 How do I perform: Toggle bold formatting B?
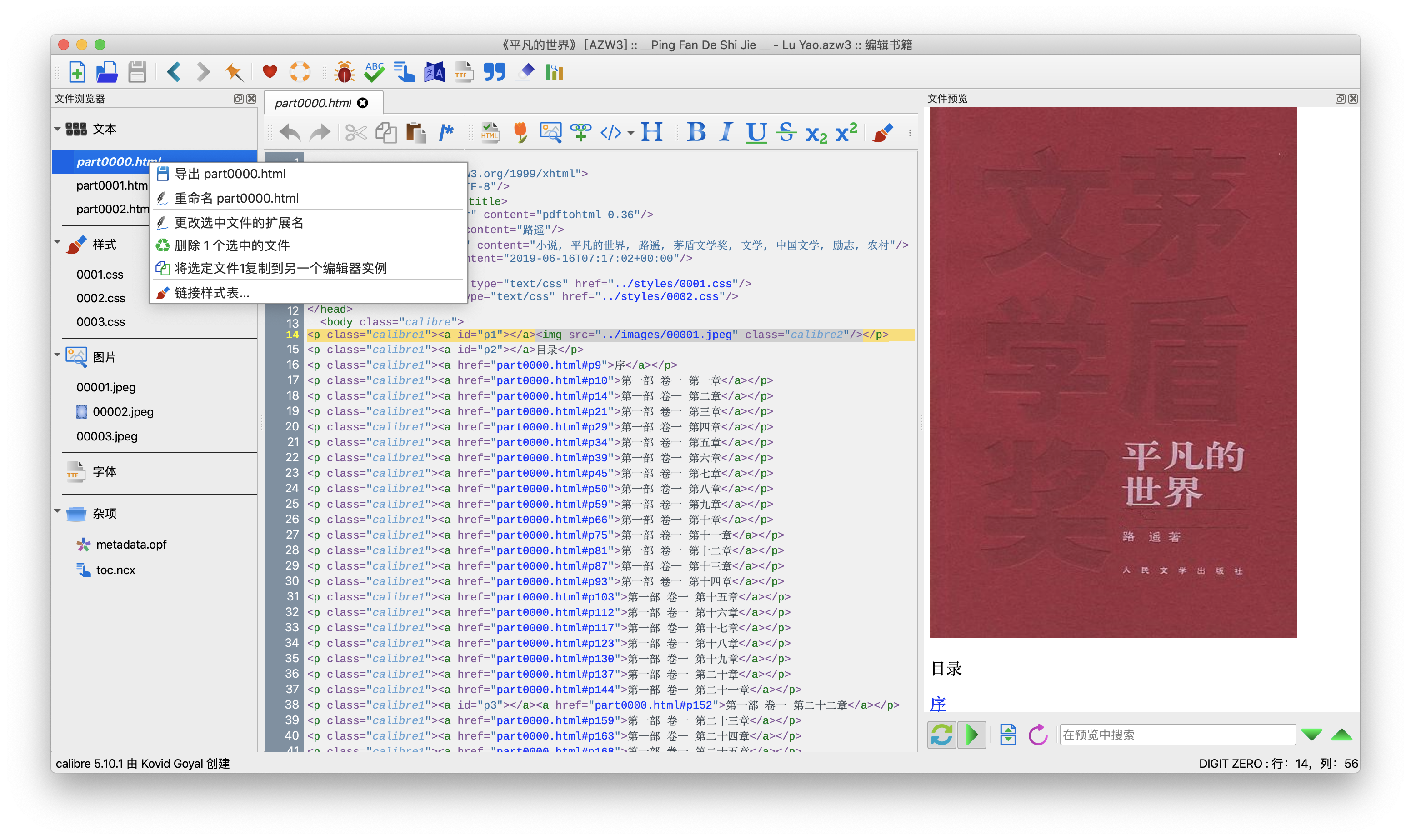[x=696, y=133]
